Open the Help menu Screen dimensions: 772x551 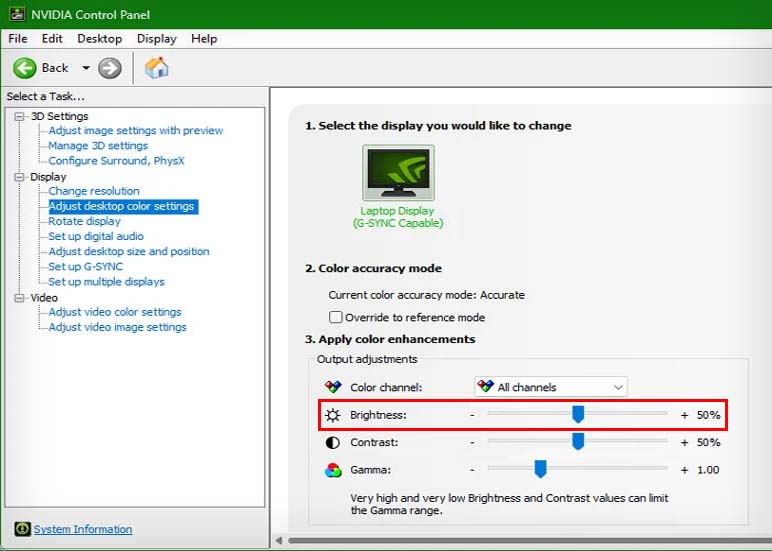coord(204,38)
